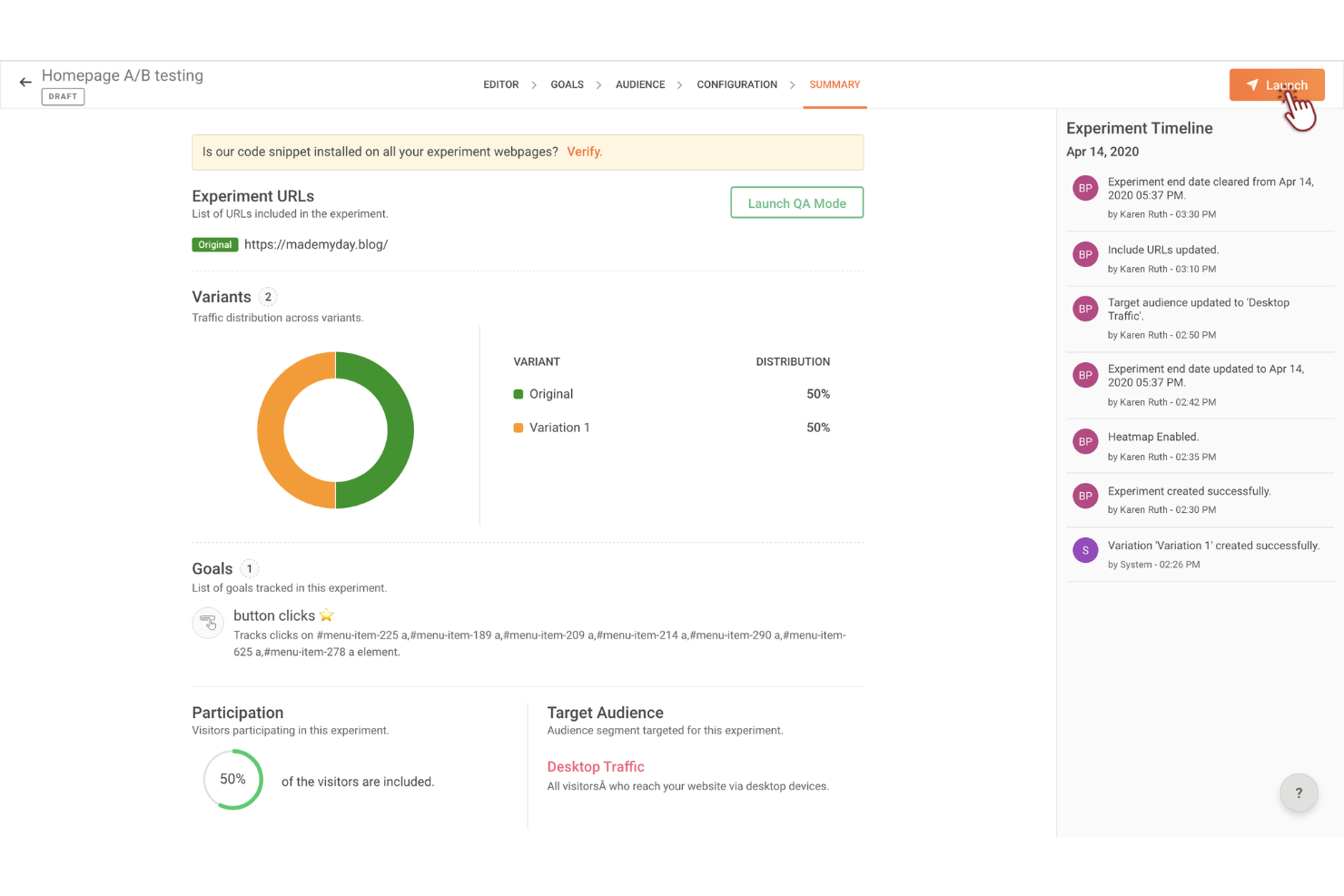Open the GOALS step

click(x=567, y=84)
